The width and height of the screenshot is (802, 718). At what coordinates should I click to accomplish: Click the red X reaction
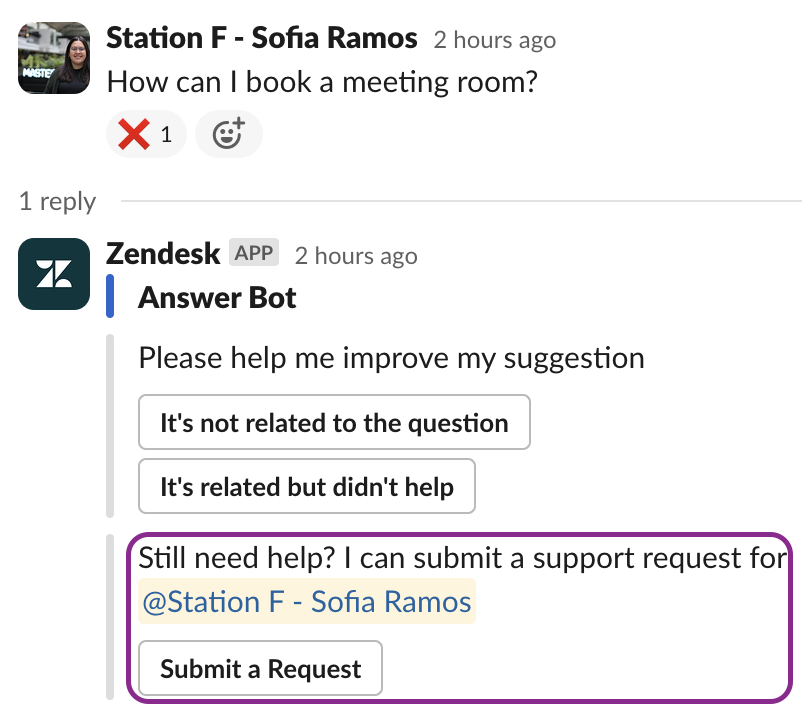pyautogui.click(x=146, y=134)
